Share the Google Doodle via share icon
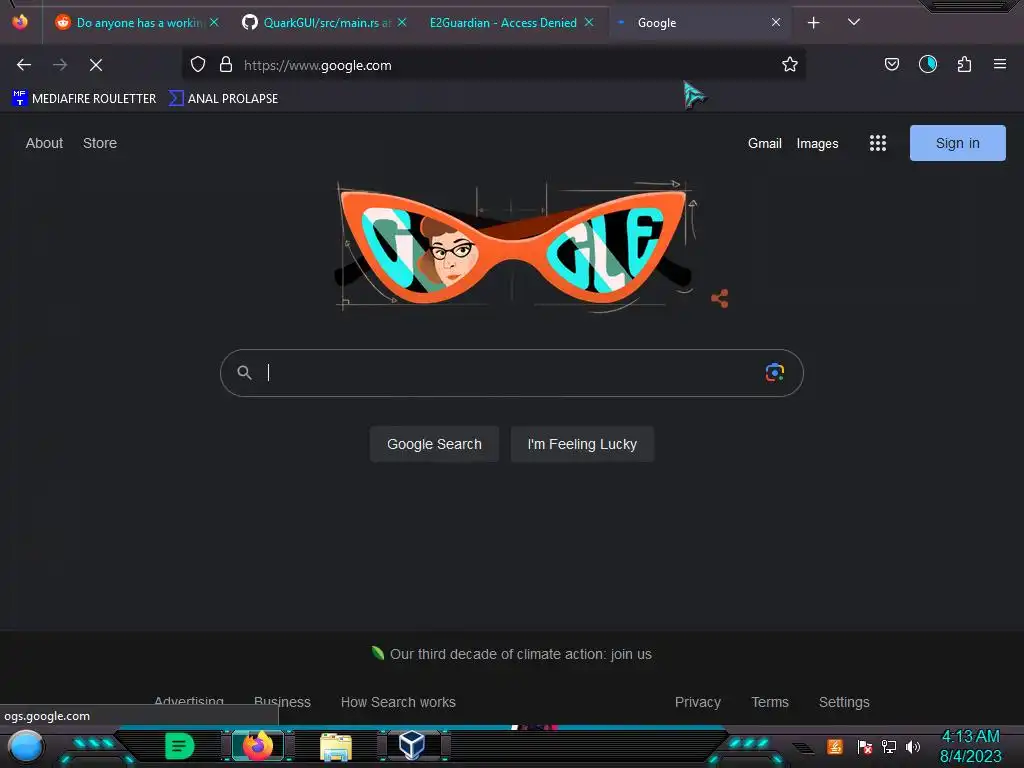 coord(720,298)
